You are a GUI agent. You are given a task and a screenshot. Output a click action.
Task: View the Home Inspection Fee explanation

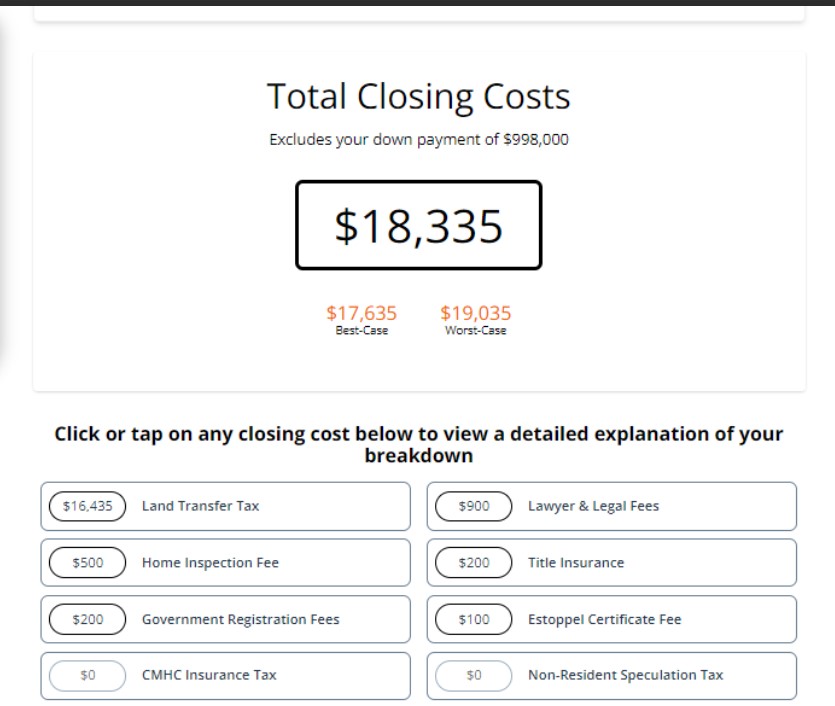coord(225,563)
